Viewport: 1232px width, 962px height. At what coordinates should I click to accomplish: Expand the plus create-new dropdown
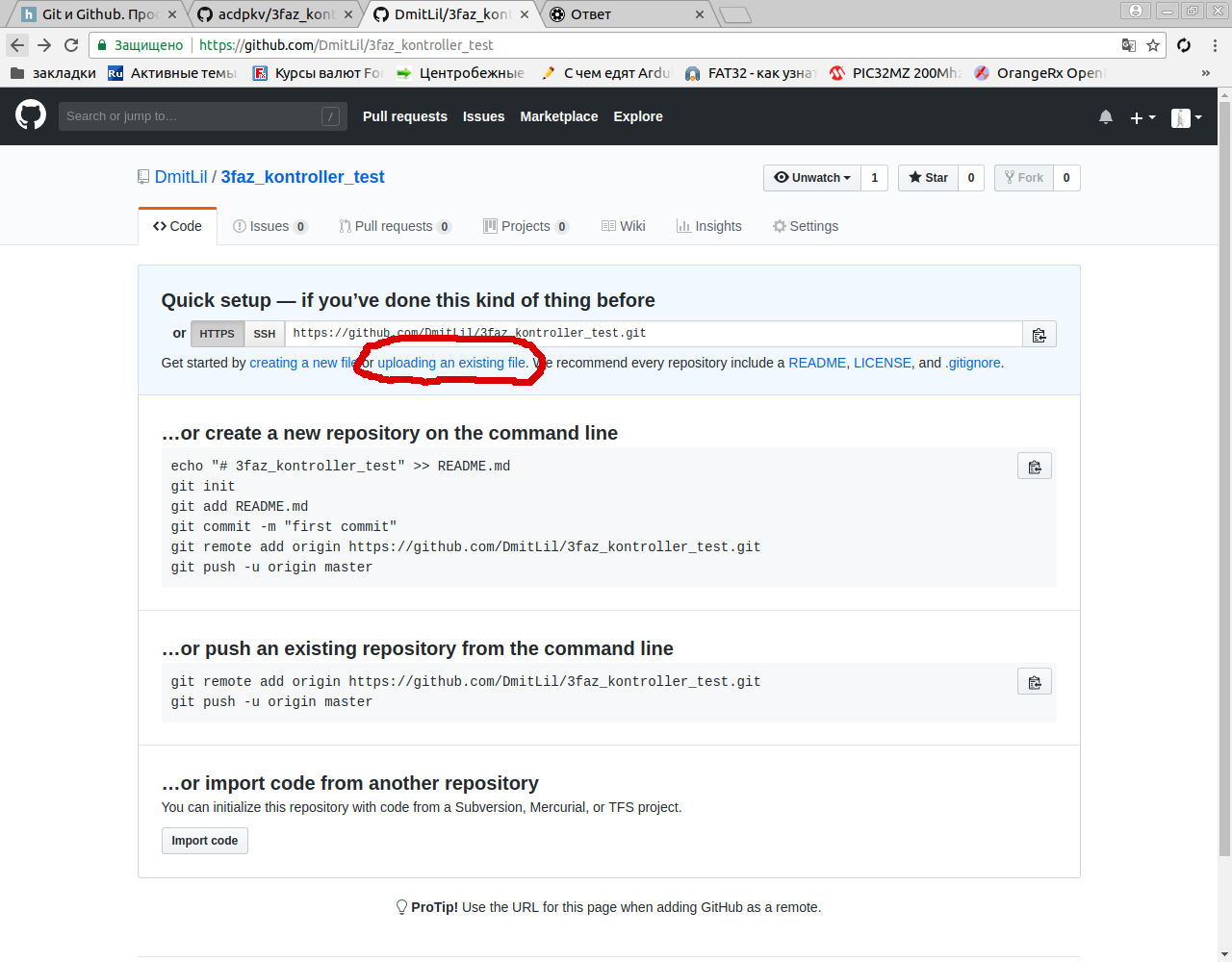point(1142,117)
